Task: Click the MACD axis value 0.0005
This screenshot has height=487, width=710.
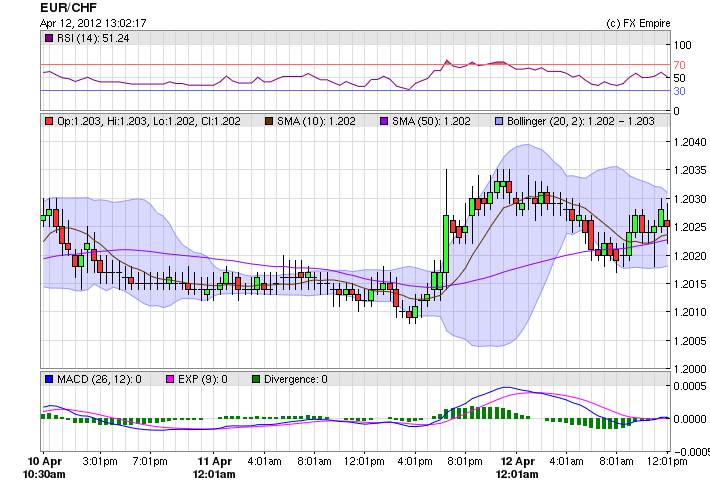Action: click(x=690, y=386)
